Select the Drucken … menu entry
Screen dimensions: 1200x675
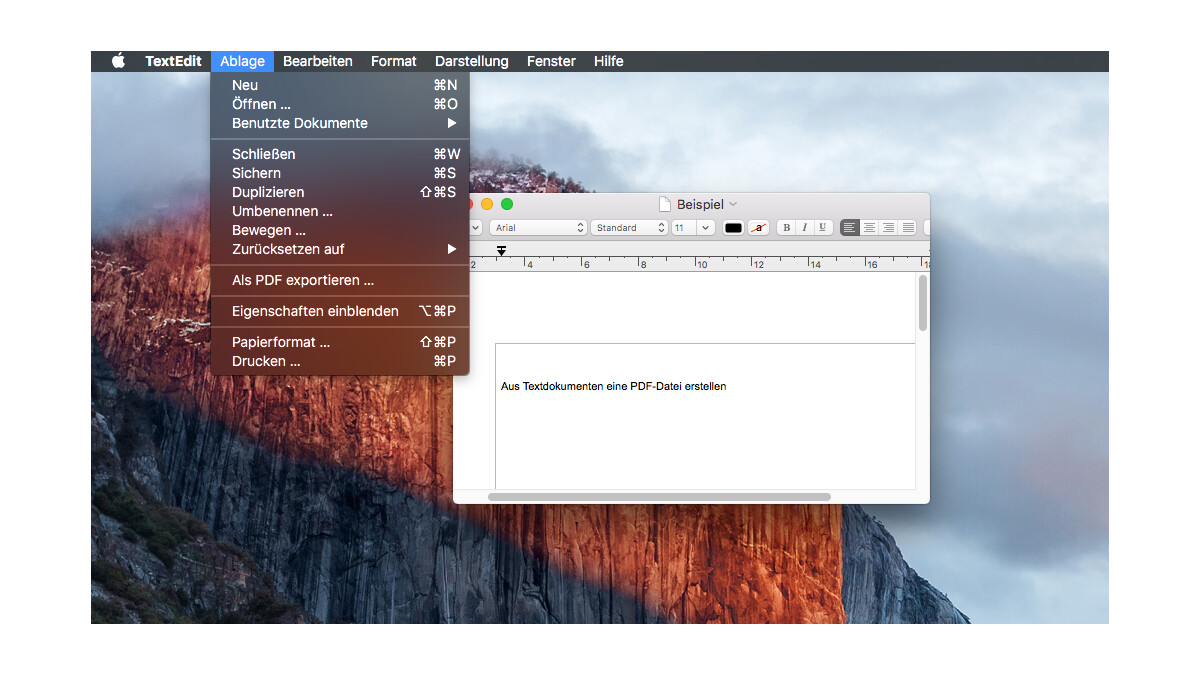(340, 361)
